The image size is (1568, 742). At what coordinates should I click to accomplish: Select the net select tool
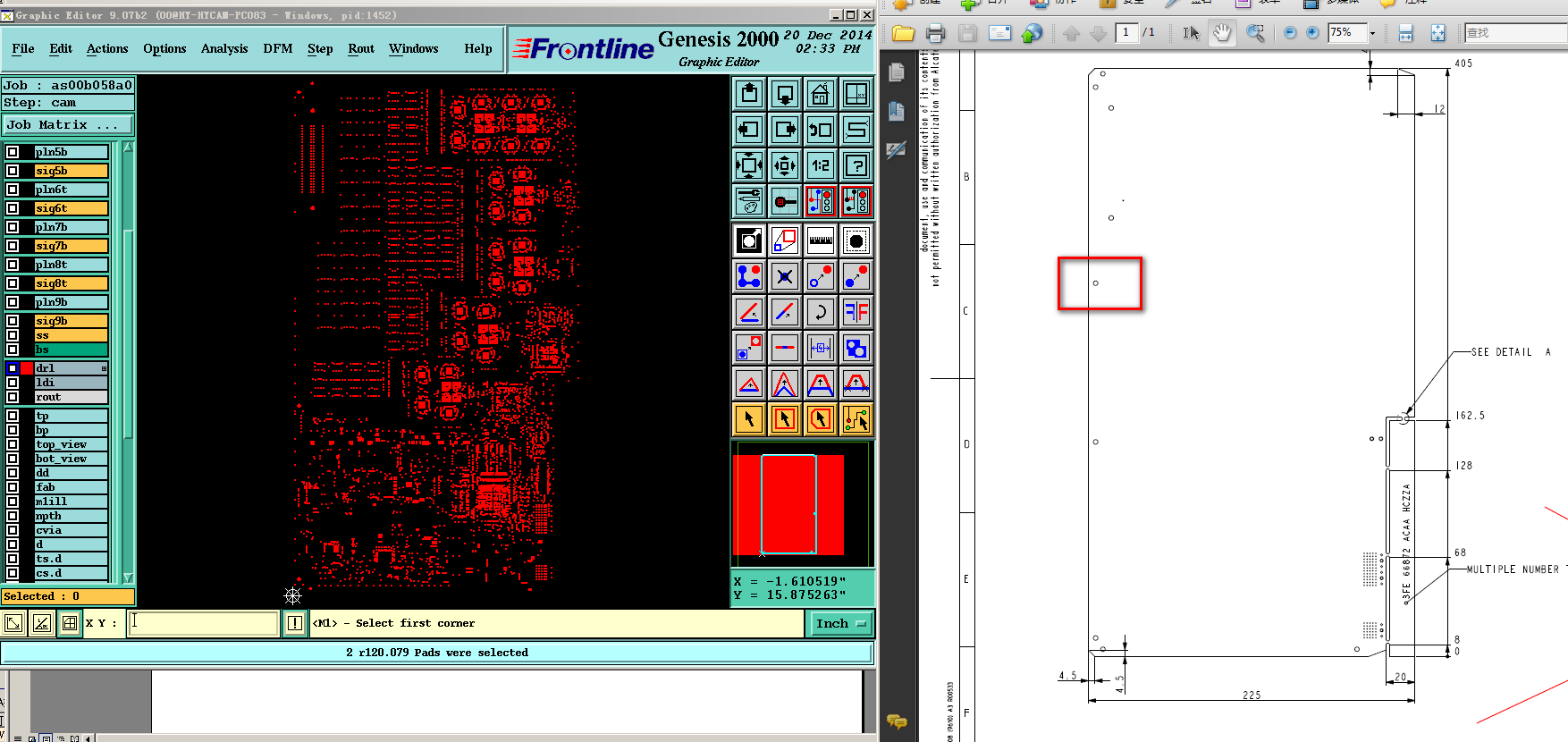coord(856,419)
